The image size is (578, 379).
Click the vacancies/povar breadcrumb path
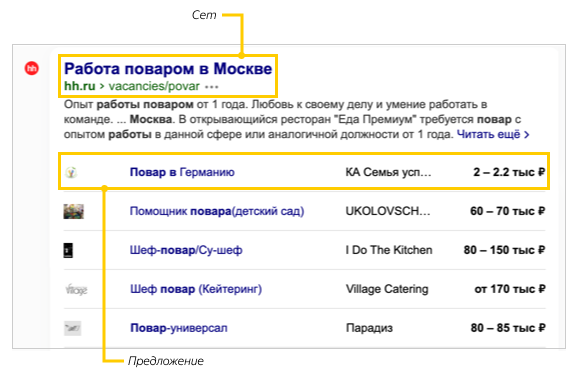[x=154, y=86]
